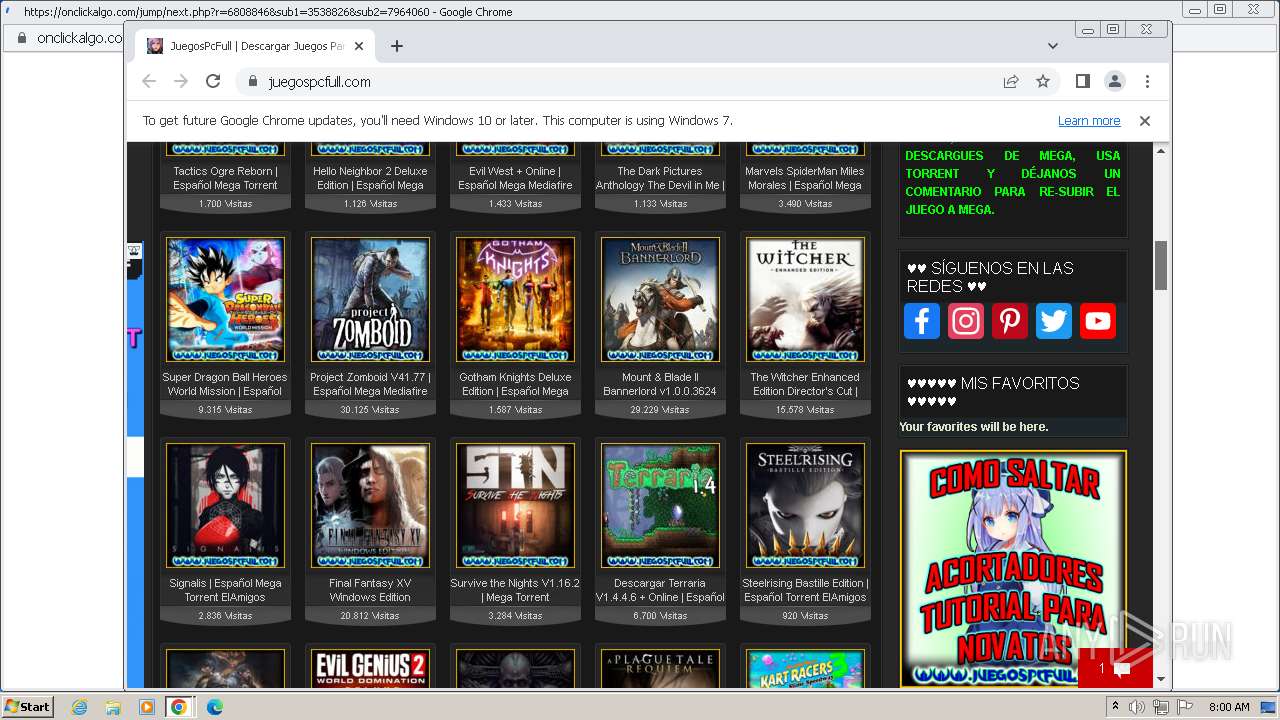Click Signalis Español Mega Torrent title

pos(225,590)
